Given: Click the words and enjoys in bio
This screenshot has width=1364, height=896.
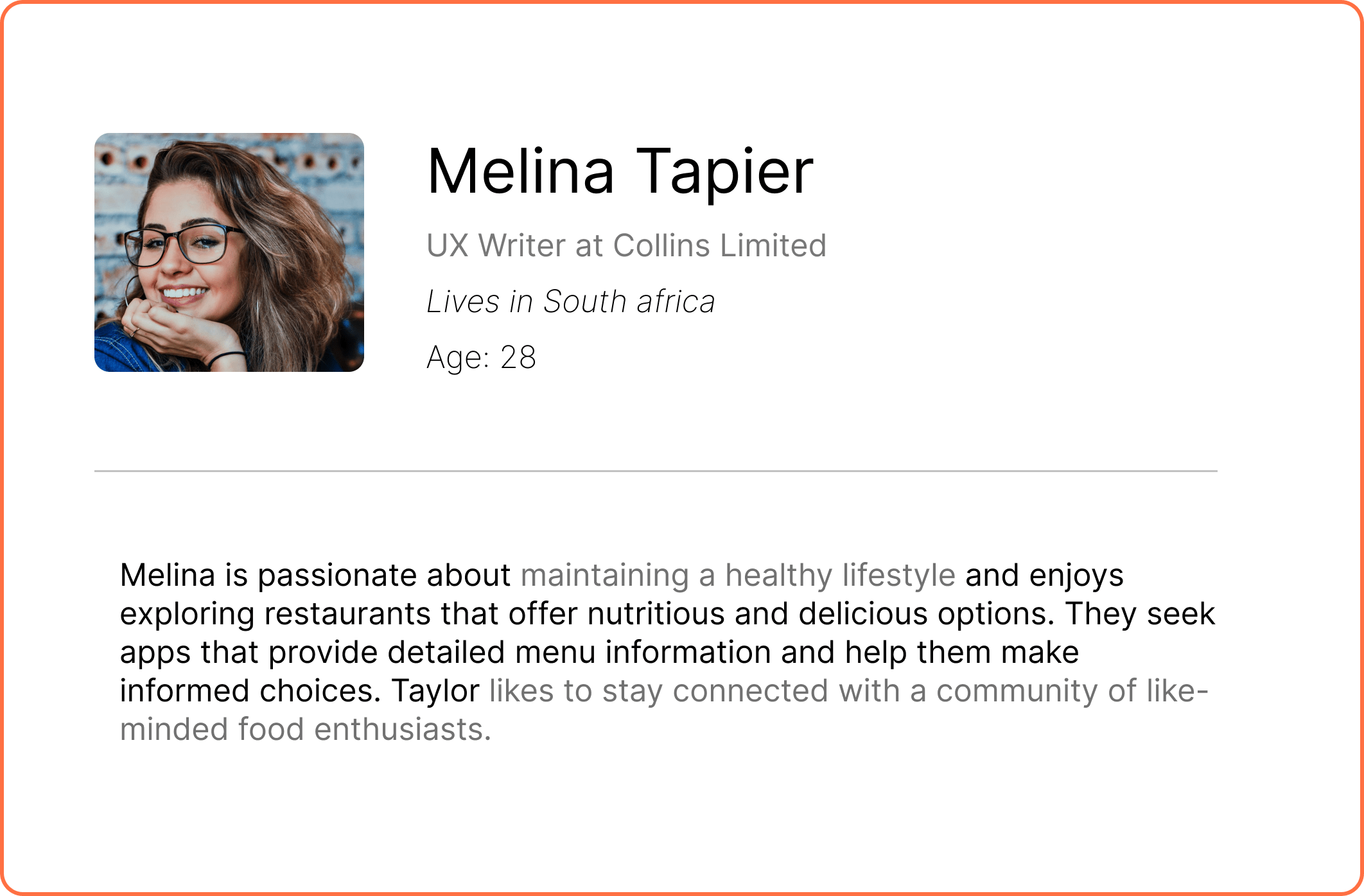Looking at the screenshot, I should point(1044,575).
